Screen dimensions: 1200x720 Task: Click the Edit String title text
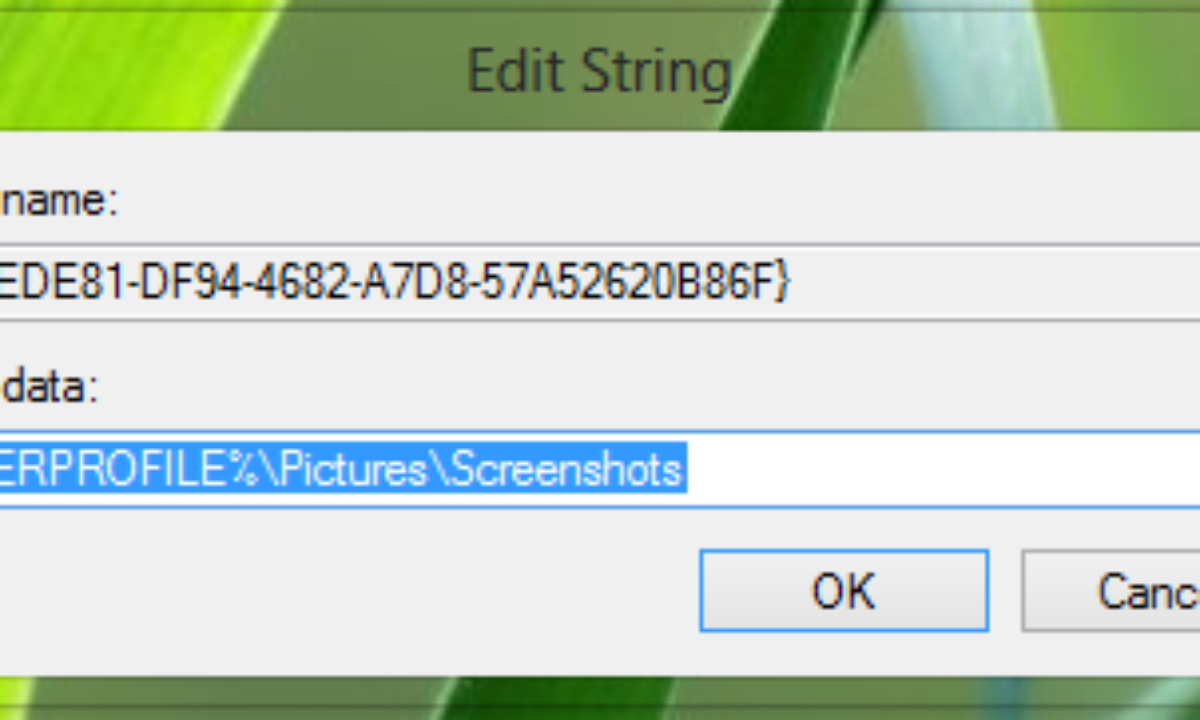tap(599, 72)
